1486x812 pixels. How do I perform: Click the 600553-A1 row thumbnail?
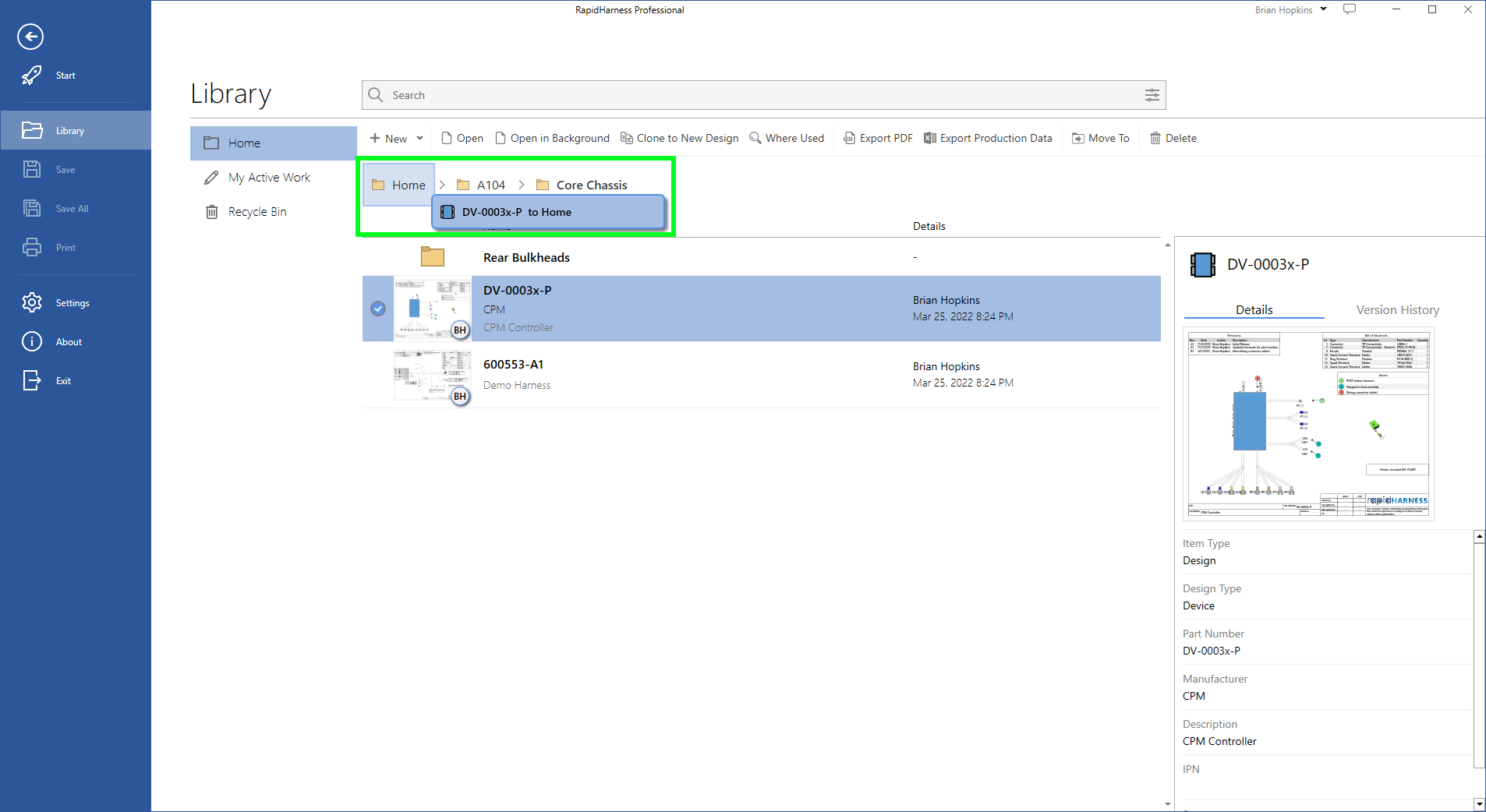pyautogui.click(x=433, y=375)
